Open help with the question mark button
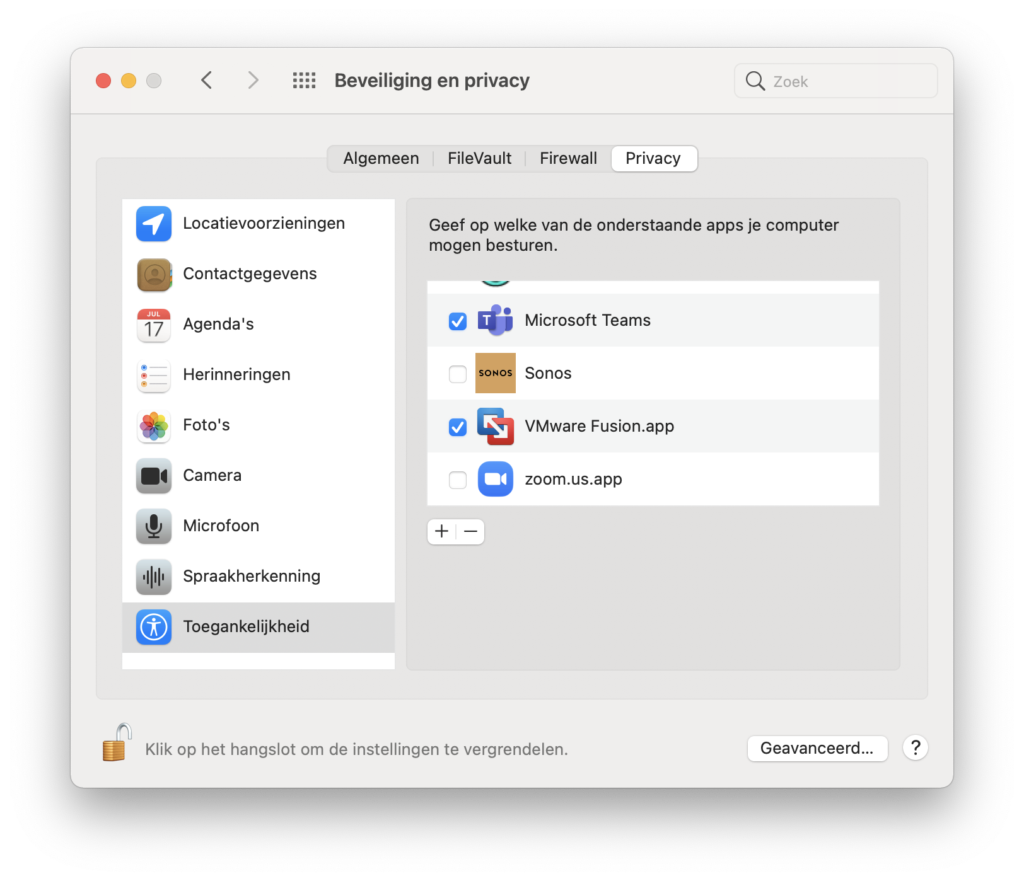Image resolution: width=1024 pixels, height=881 pixels. pos(916,748)
